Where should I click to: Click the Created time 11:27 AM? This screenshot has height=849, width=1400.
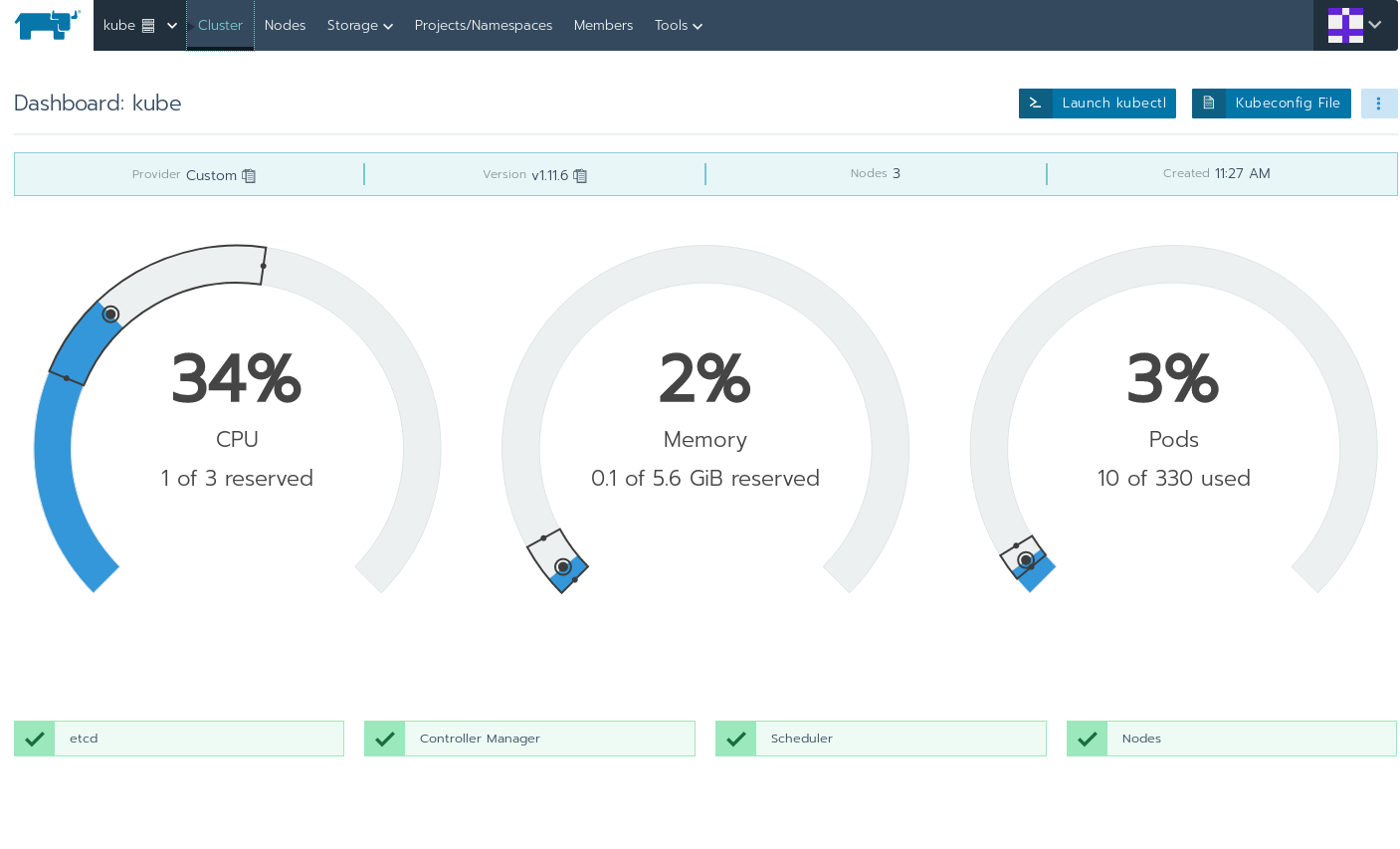click(x=1242, y=173)
